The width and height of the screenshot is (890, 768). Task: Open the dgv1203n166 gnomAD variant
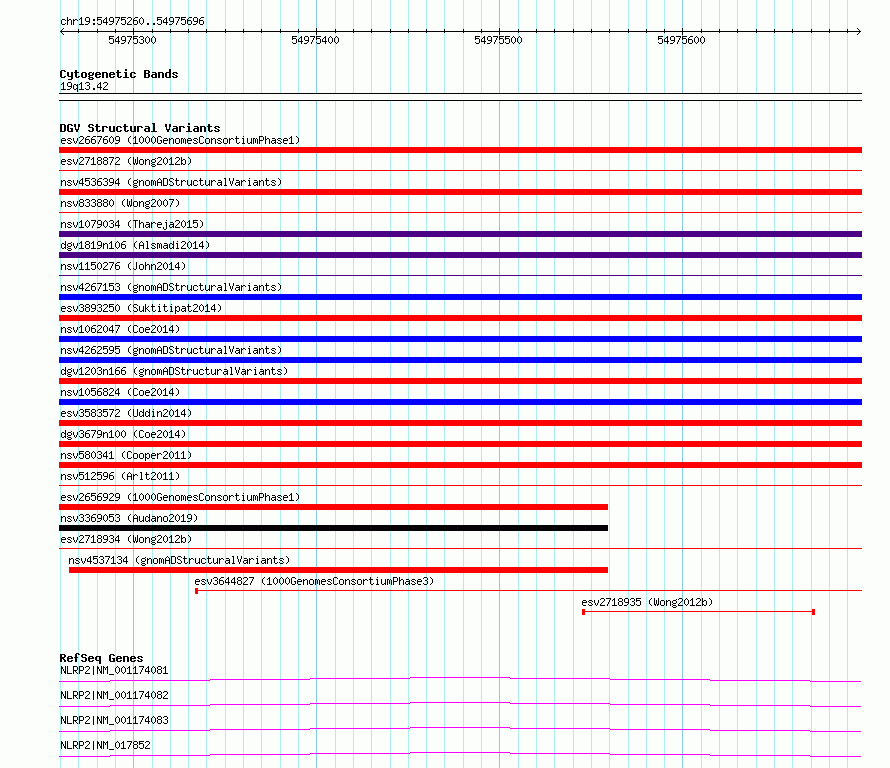click(174, 371)
